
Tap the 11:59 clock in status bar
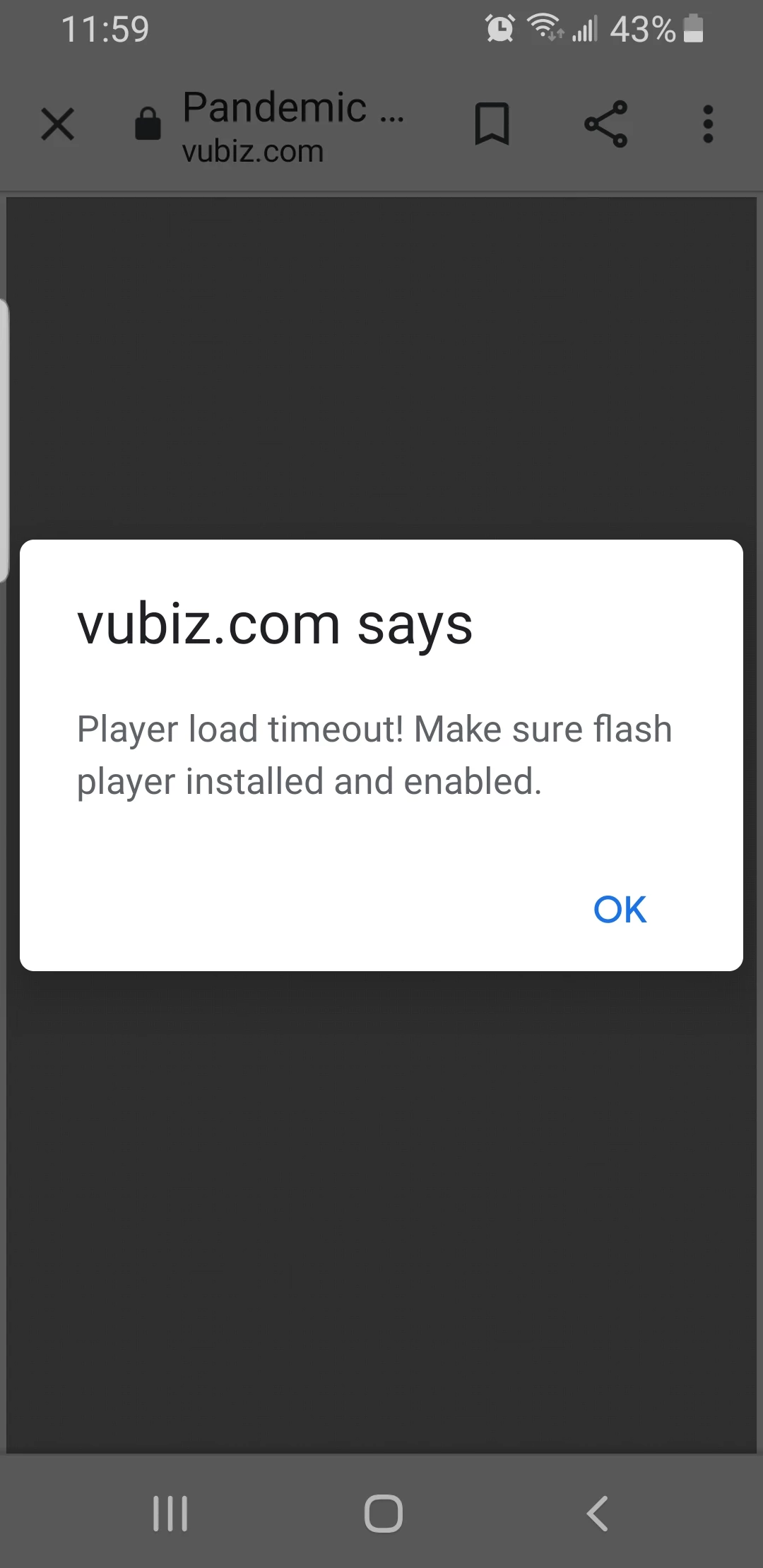pos(105,30)
